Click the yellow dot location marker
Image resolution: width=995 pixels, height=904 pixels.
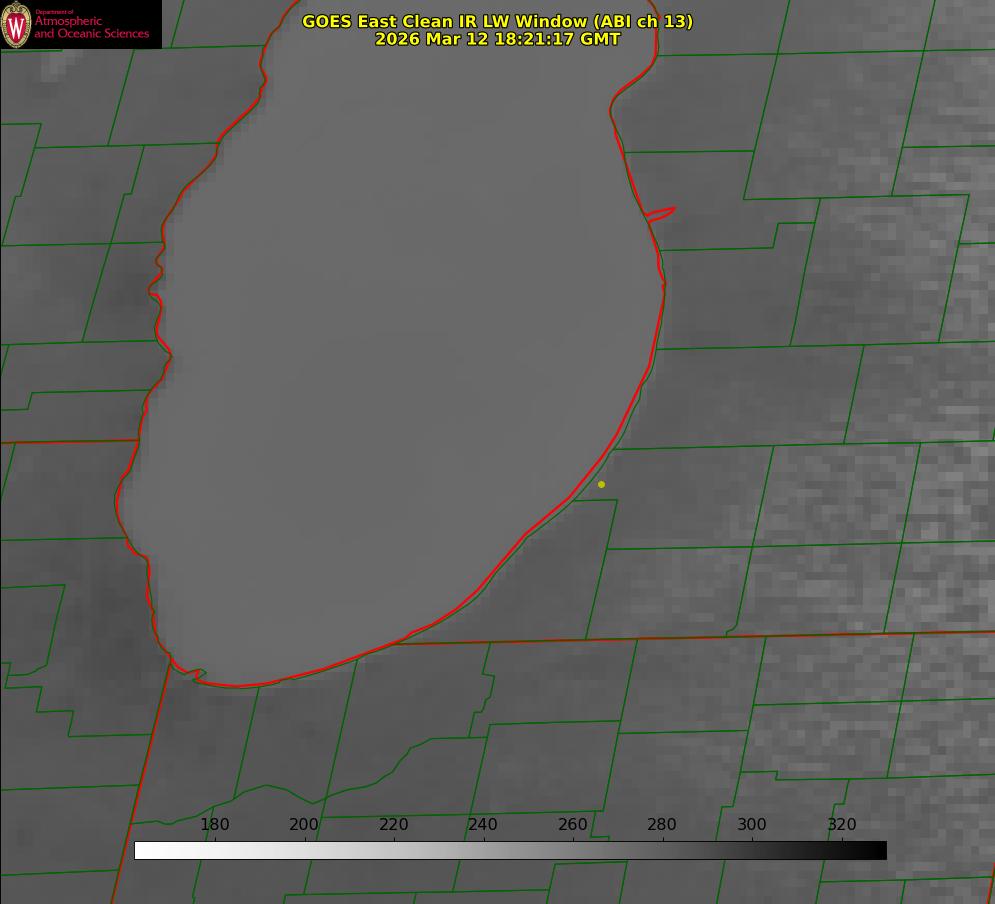pyautogui.click(x=601, y=484)
